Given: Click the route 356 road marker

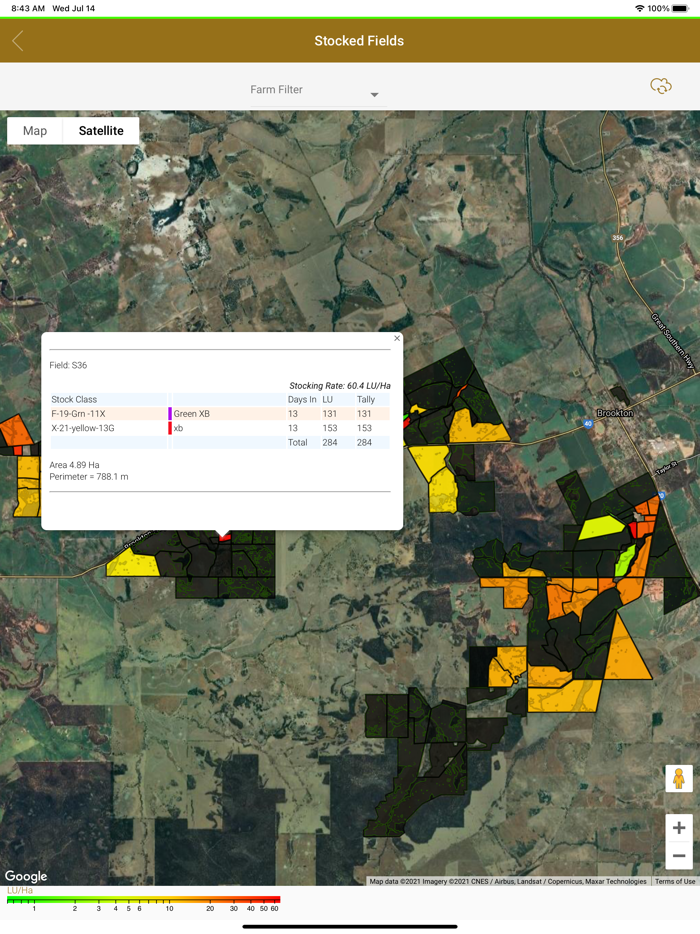Looking at the screenshot, I should click(x=618, y=238).
